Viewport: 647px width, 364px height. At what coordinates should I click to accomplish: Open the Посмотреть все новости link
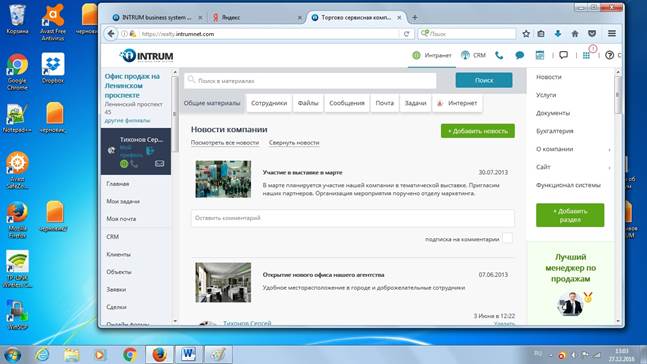(x=225, y=142)
